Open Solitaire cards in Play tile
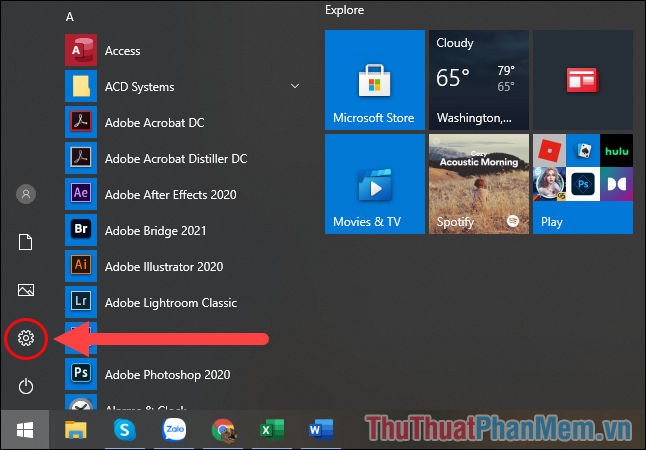This screenshot has height=450, width=646. pos(583,150)
